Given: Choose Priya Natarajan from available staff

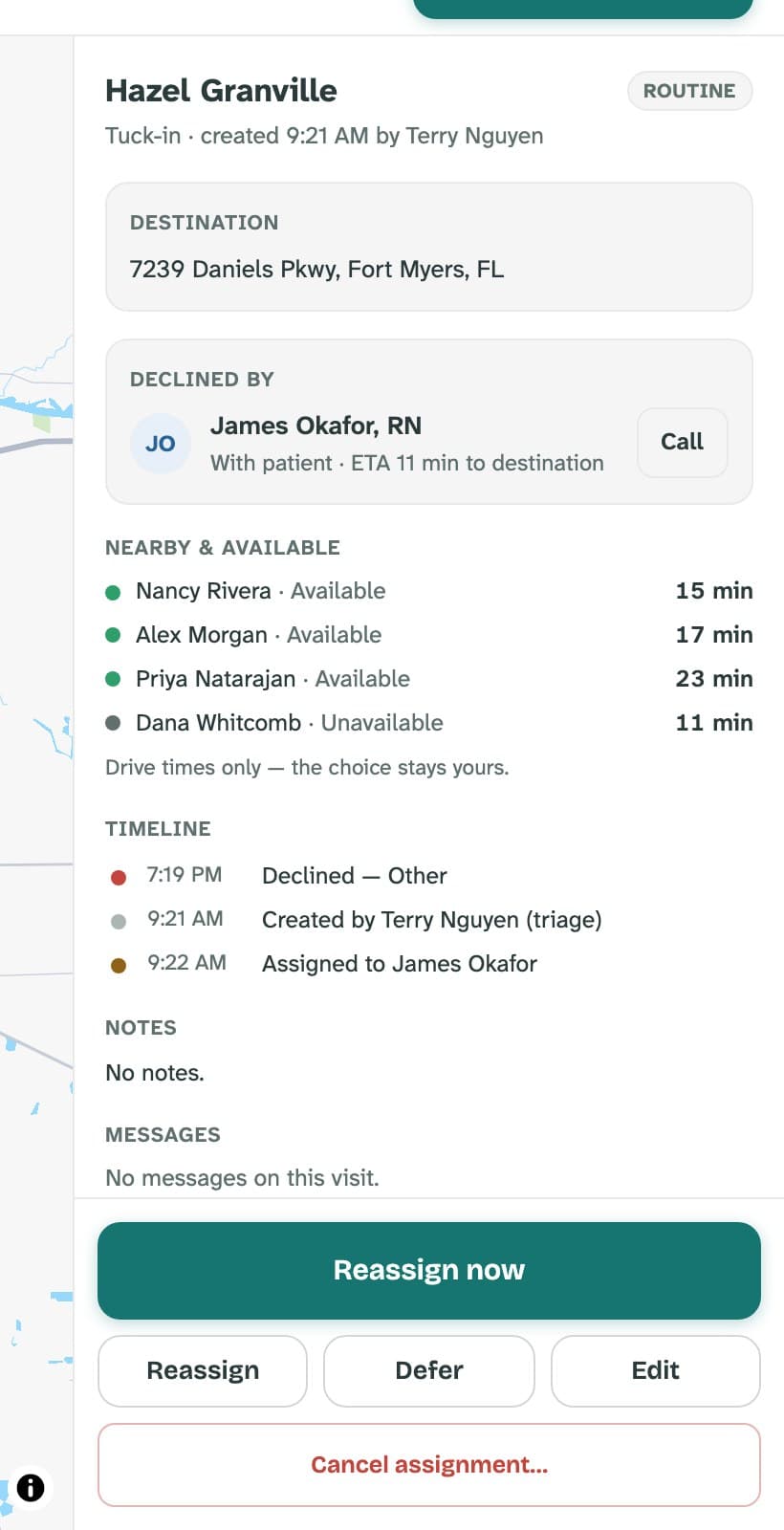Looking at the screenshot, I should tap(429, 679).
